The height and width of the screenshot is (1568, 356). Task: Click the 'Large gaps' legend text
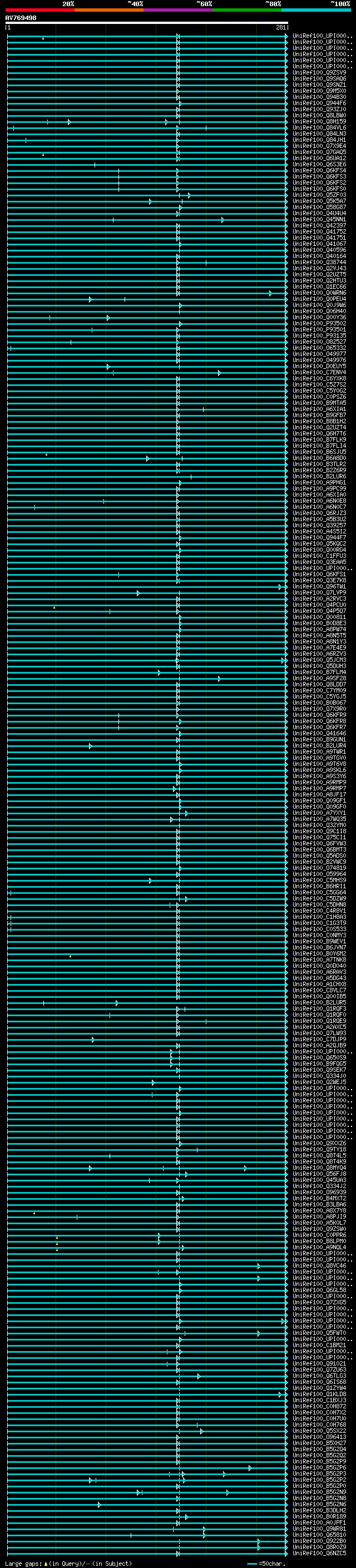point(23,1564)
